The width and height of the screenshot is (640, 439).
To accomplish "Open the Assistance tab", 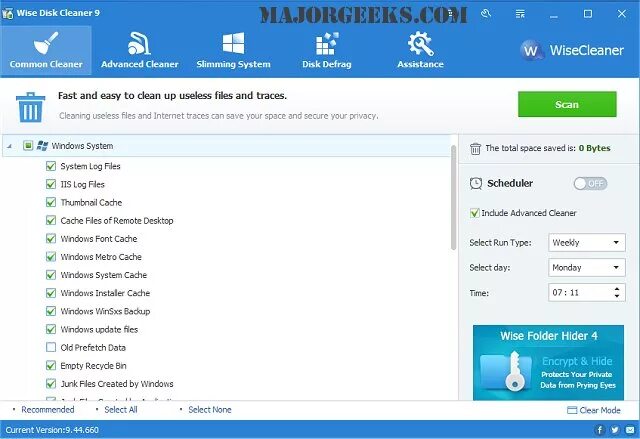I will (x=420, y=51).
